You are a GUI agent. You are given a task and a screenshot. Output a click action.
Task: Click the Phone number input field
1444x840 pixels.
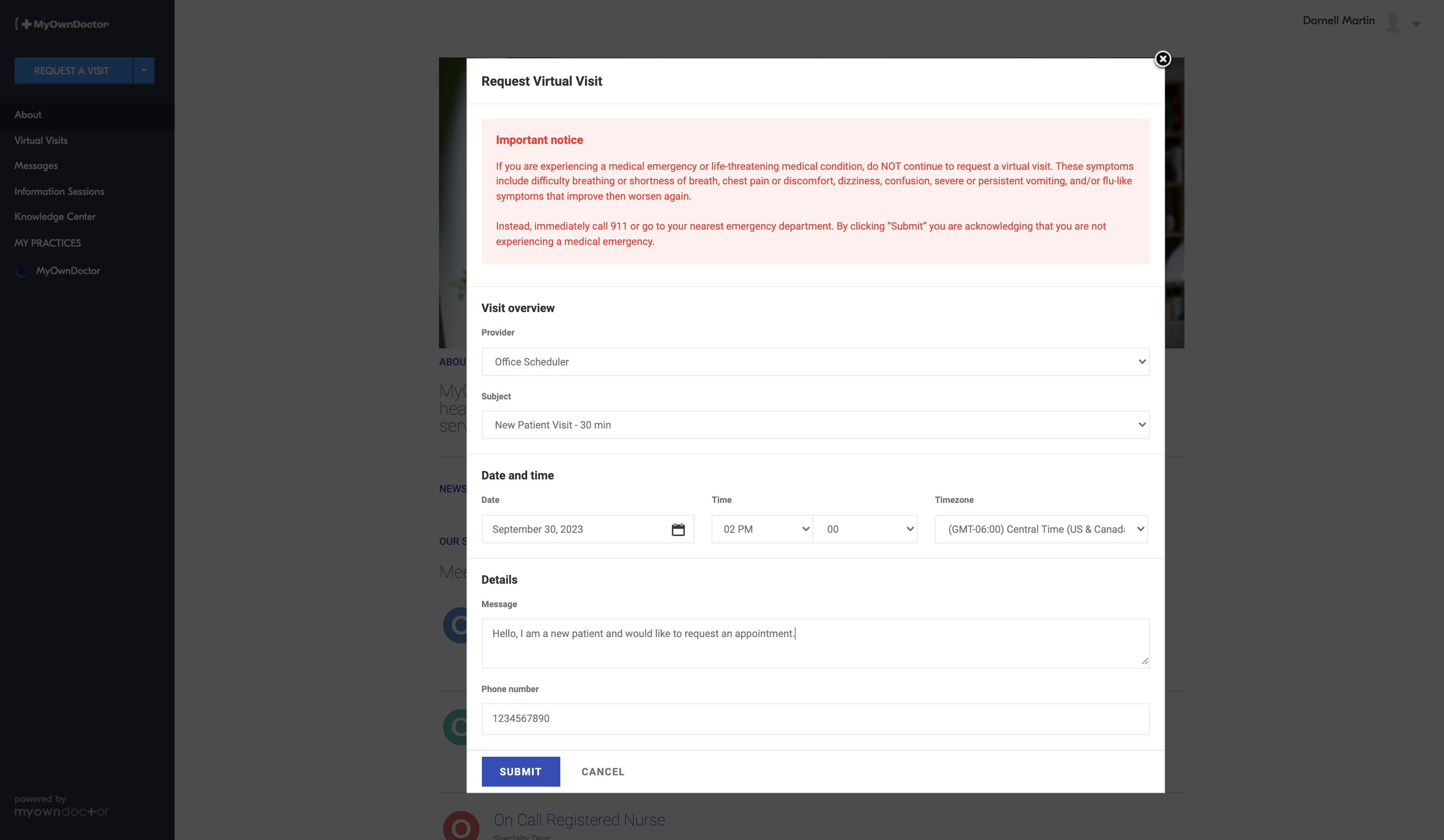click(815, 718)
